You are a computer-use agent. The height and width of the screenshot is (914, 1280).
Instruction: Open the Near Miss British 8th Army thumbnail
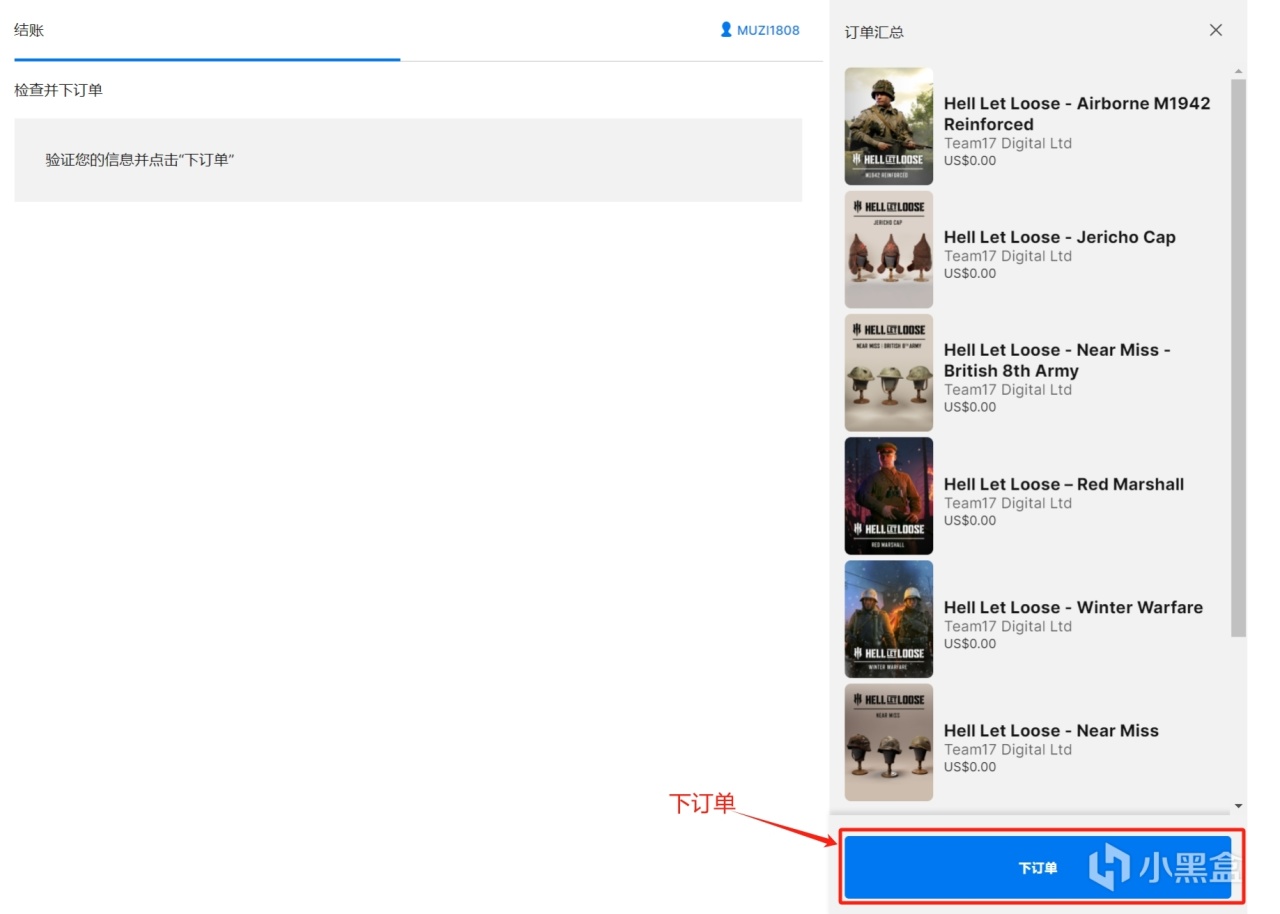(x=889, y=372)
